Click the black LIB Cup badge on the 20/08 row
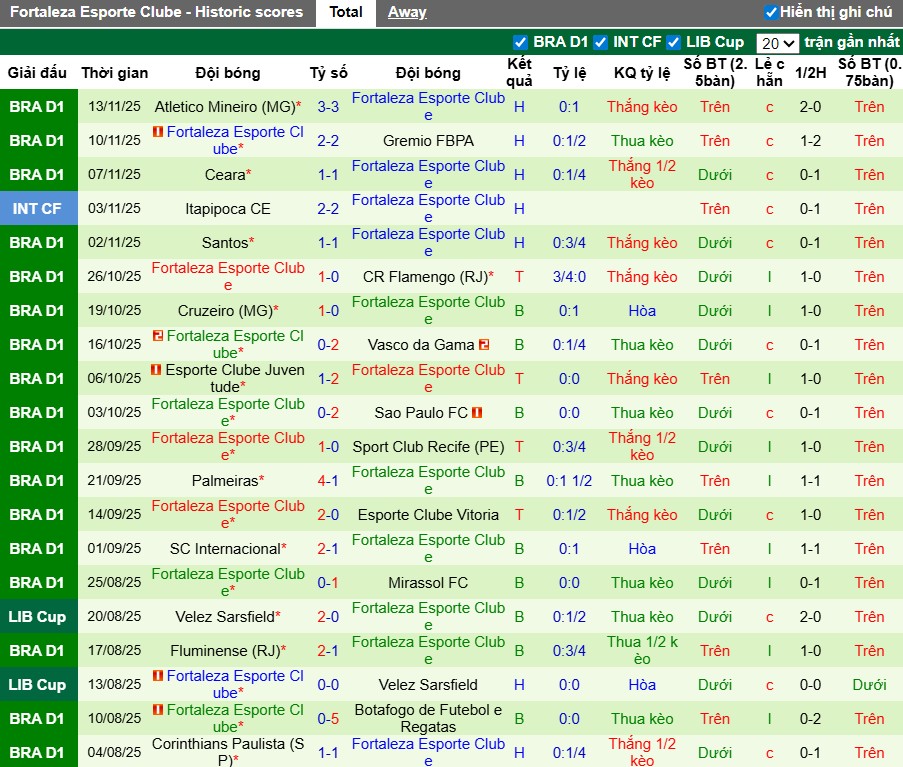The width and height of the screenshot is (903, 767). [38, 616]
